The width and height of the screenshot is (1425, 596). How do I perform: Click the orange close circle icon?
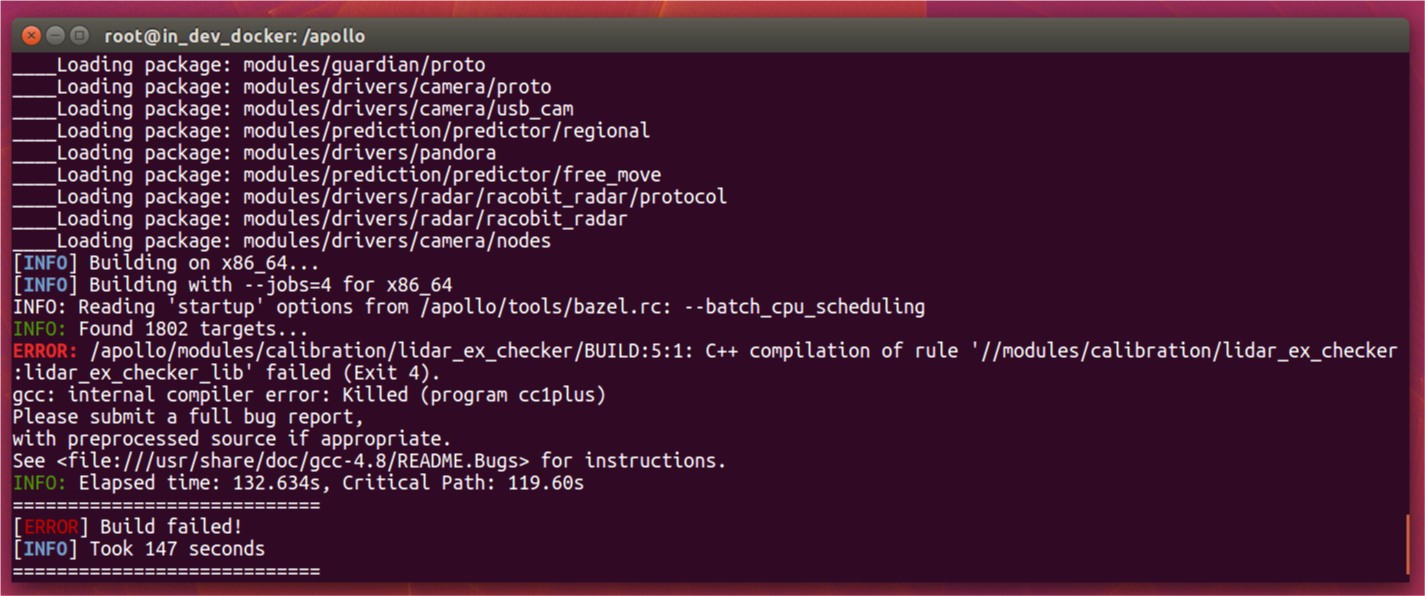pyautogui.click(x=30, y=35)
